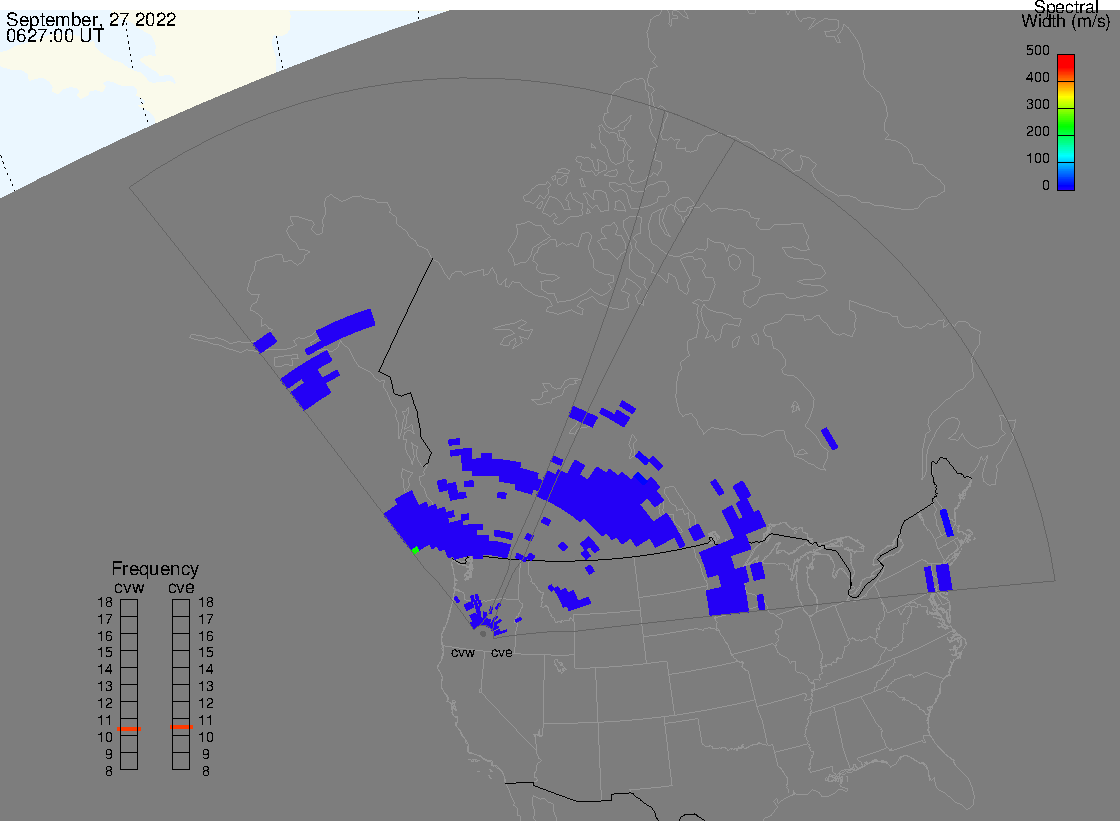This screenshot has height=821, width=1120.
Task: Click the red marker on cve frequency bar
Action: (x=181, y=727)
